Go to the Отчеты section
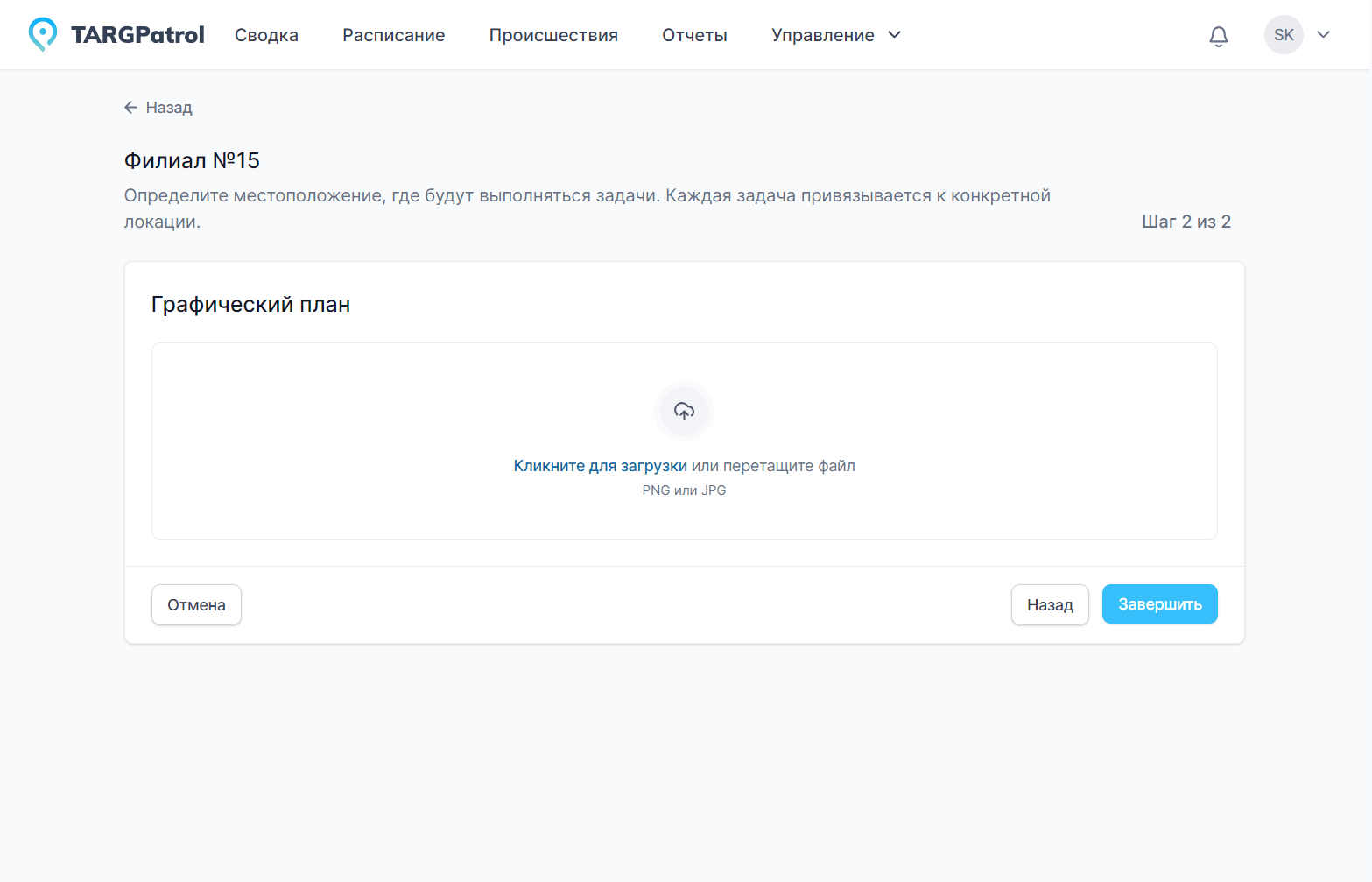1372x882 pixels. point(694,35)
